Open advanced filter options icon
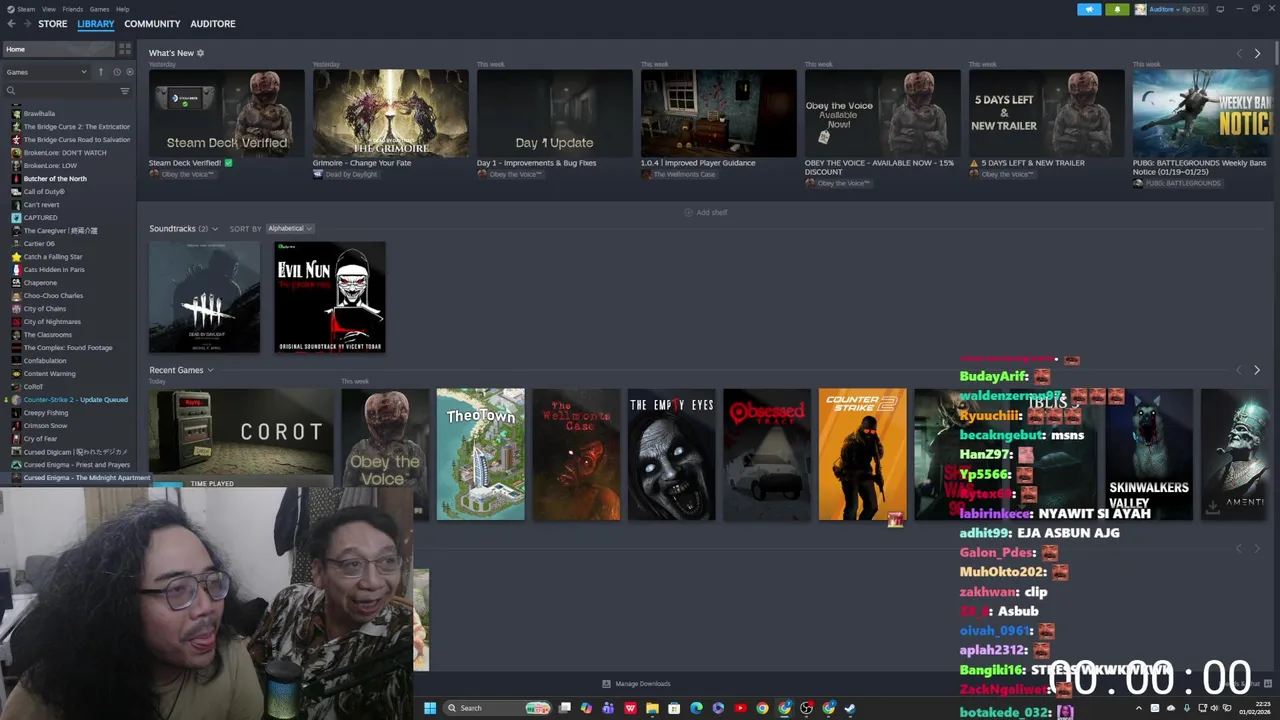Image resolution: width=1280 pixels, height=720 pixels. coord(125,91)
